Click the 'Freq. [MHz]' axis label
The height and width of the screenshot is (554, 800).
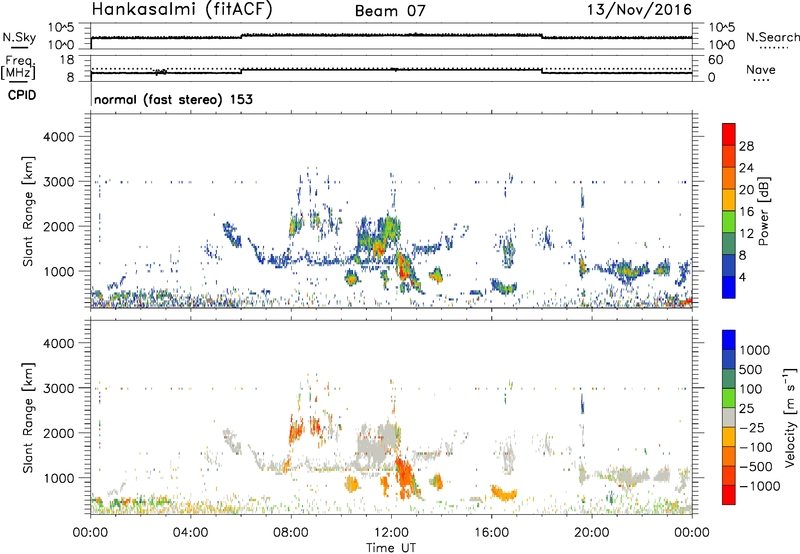coord(18,68)
